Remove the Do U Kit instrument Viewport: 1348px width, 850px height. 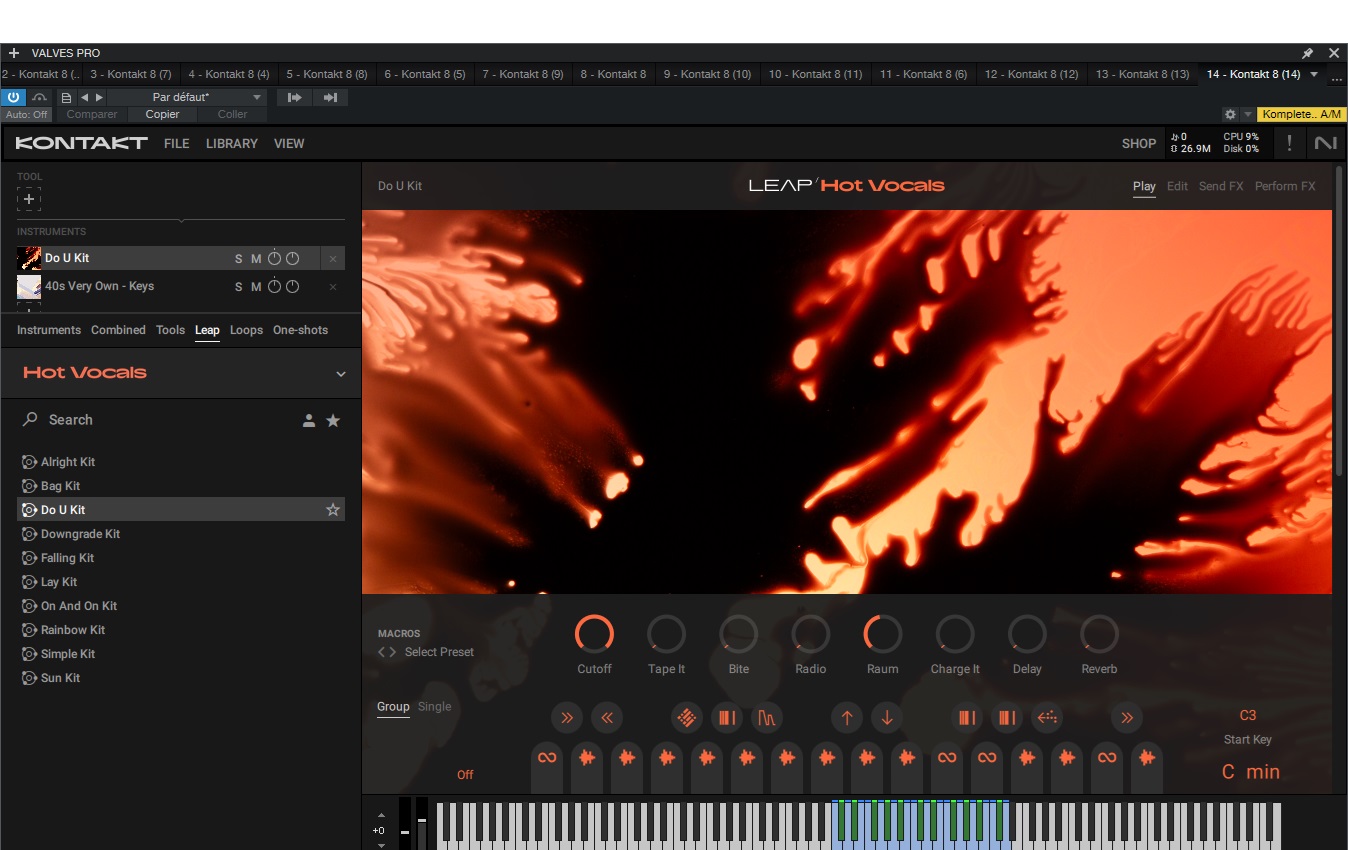pyautogui.click(x=333, y=259)
